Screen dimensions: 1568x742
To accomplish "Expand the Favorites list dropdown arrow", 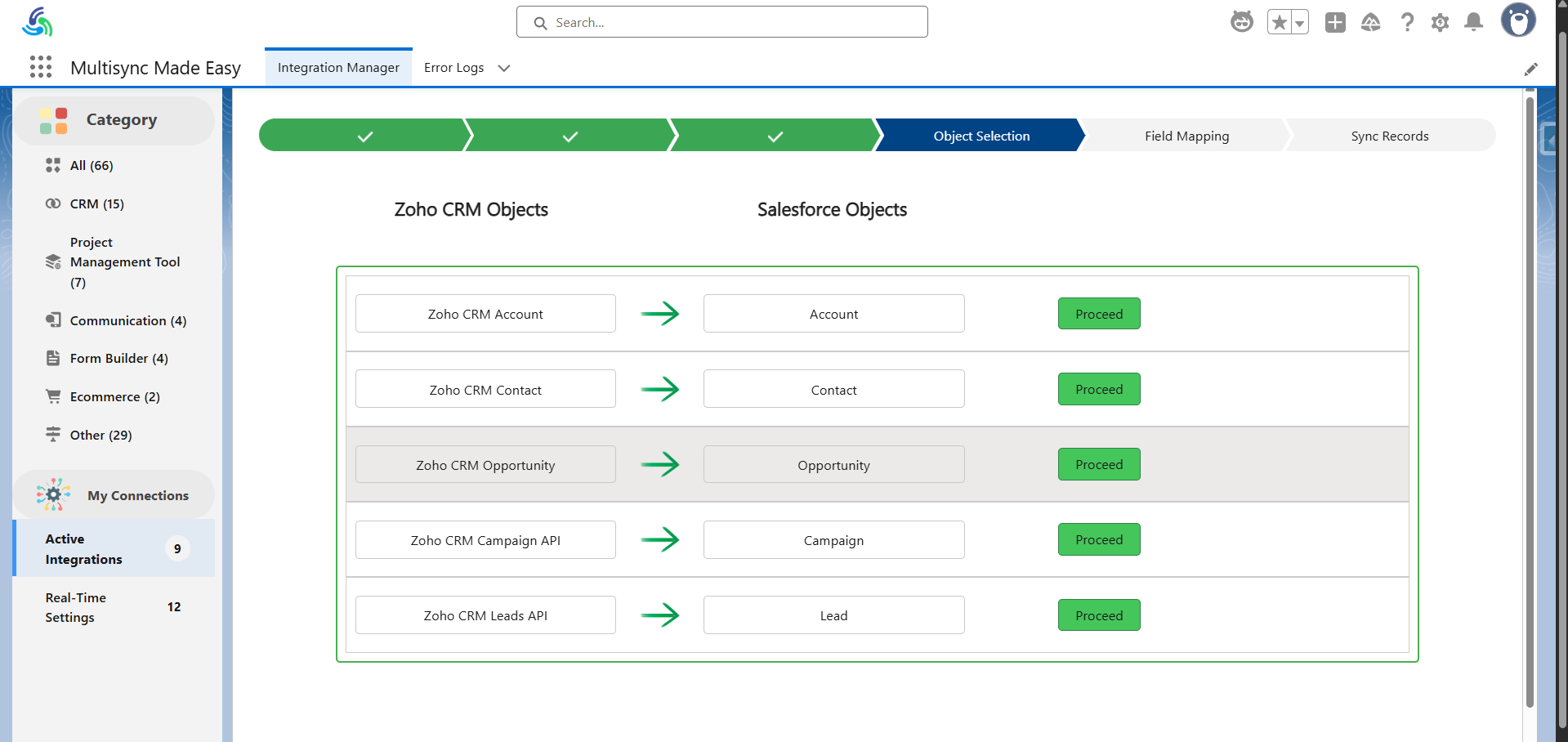I will 1299,23.
